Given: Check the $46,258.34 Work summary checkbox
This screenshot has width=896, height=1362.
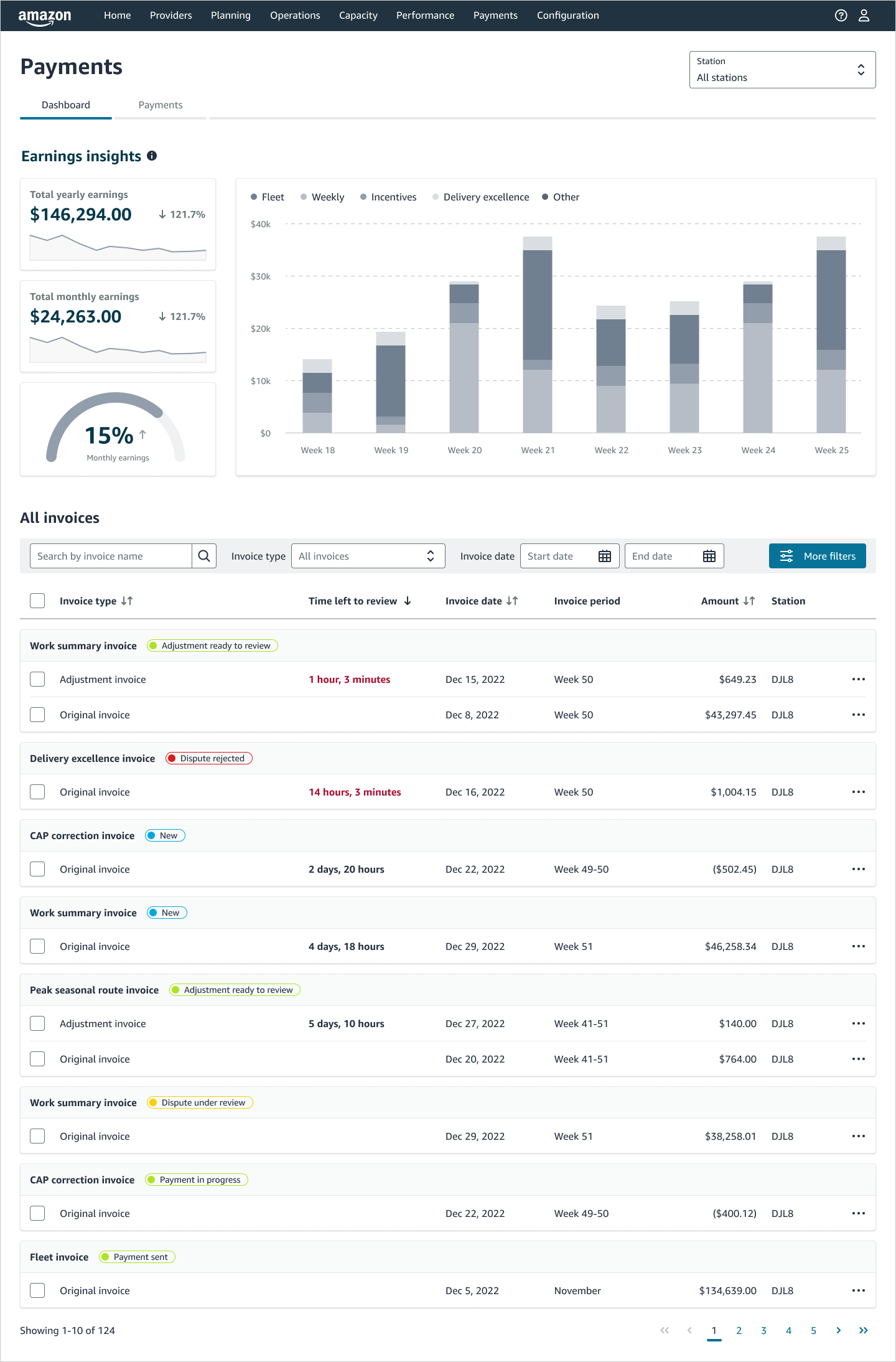Looking at the screenshot, I should point(37,946).
